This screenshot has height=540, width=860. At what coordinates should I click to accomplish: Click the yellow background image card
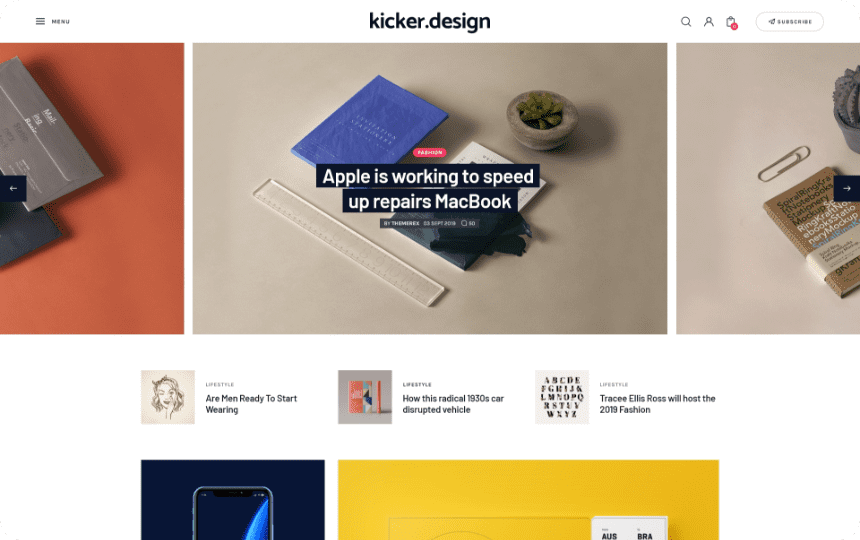click(528, 500)
